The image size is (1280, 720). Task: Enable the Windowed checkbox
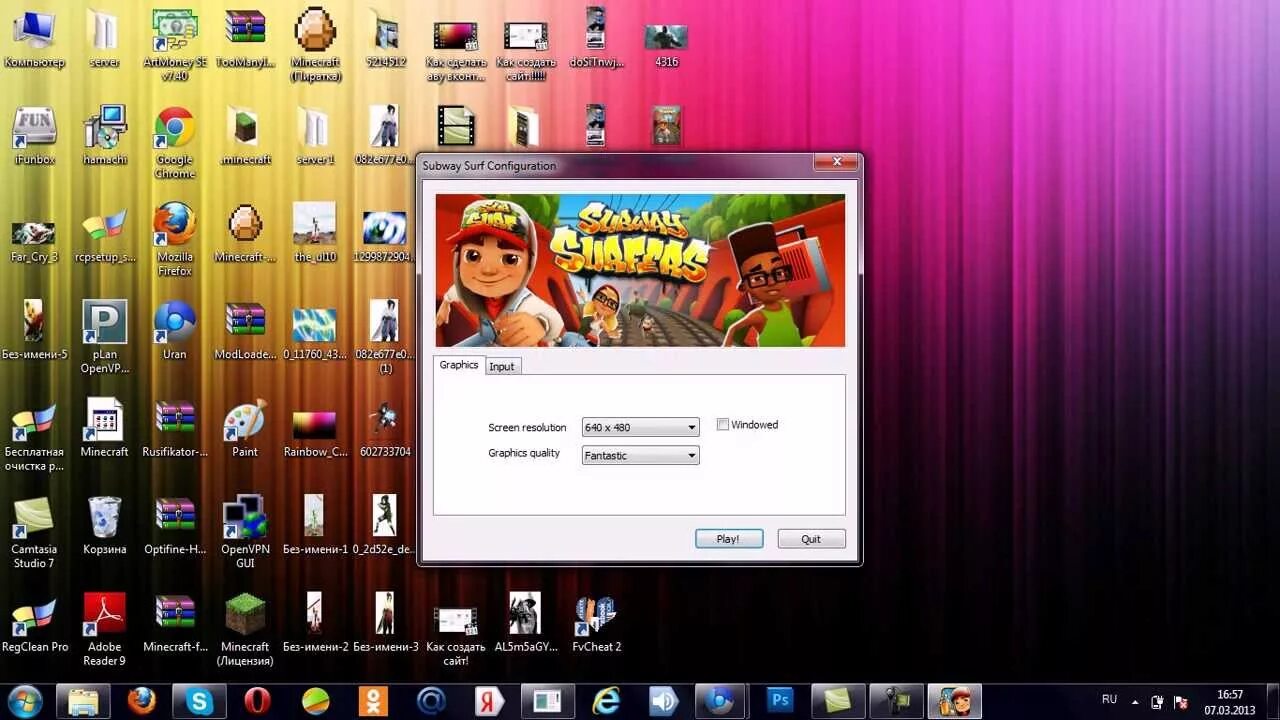[723, 425]
